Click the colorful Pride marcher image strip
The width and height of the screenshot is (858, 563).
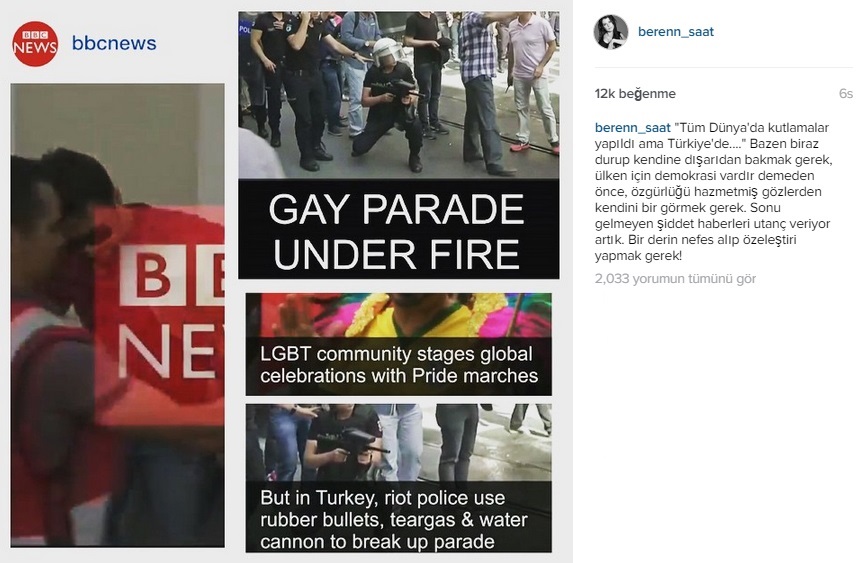click(398, 315)
